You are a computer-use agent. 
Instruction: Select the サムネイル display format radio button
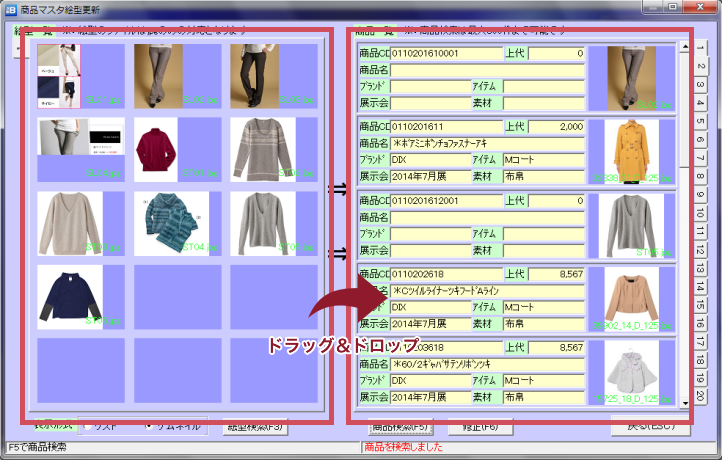coord(147,425)
